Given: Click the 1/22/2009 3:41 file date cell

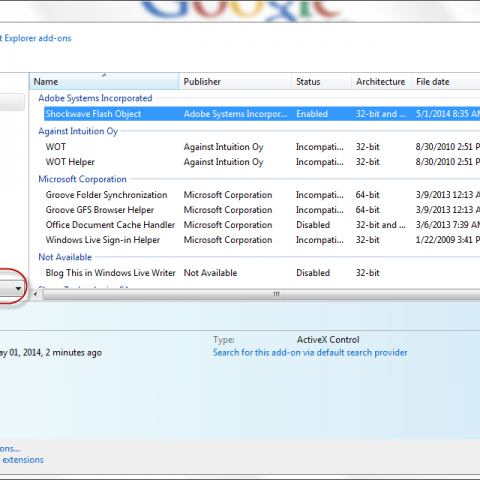Looking at the screenshot, I should (448, 240).
